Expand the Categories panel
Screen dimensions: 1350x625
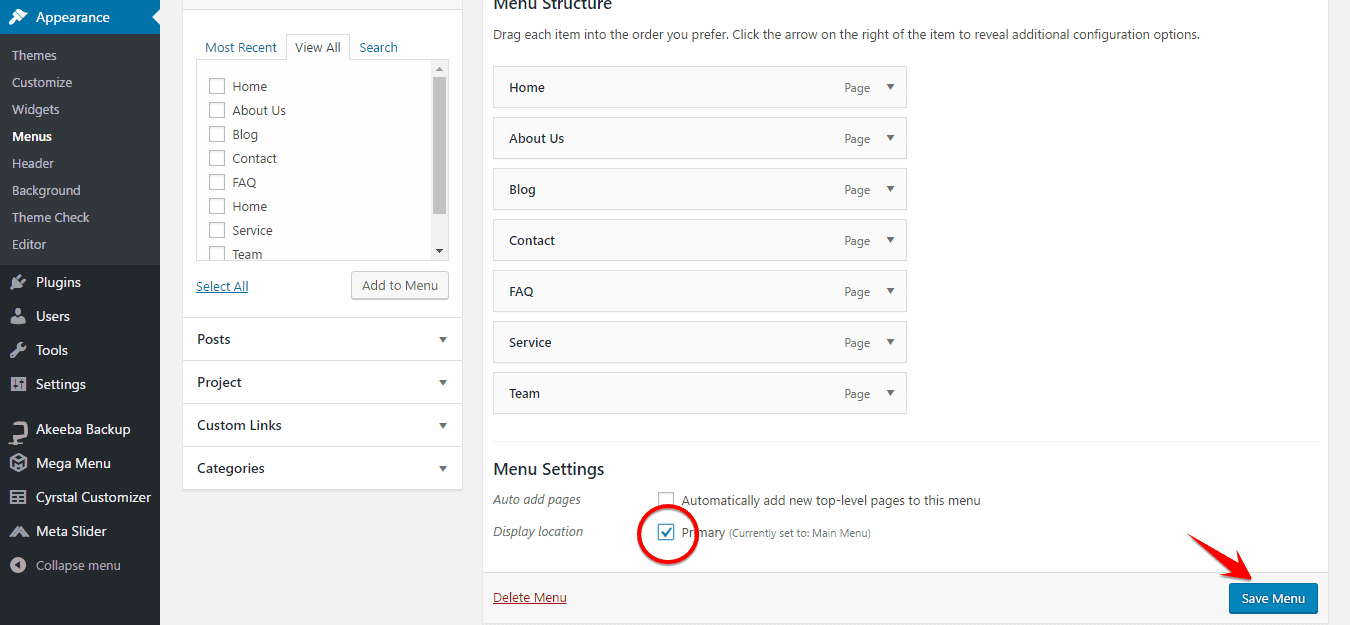tap(443, 468)
